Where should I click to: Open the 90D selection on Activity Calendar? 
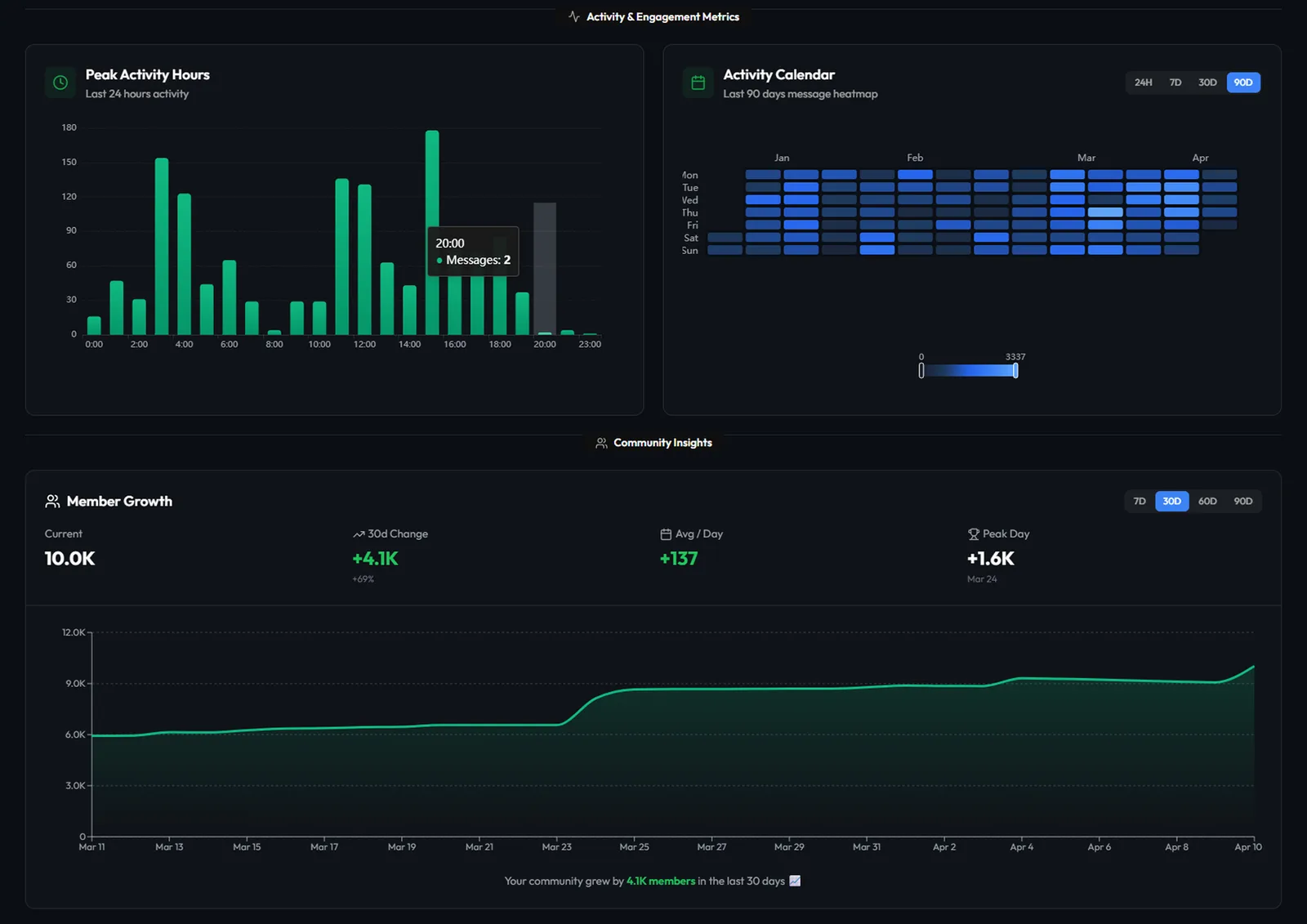click(x=1242, y=82)
